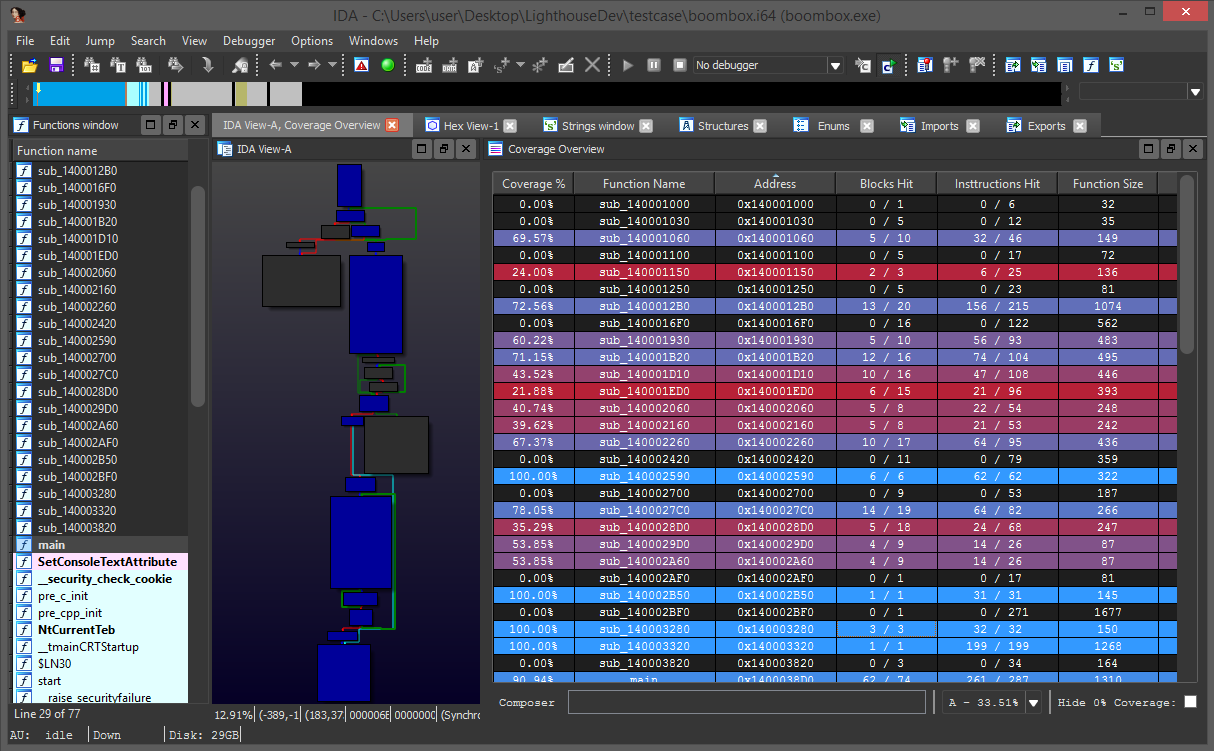
Task: Click the breakpoint list toolbar icon
Action: click(x=925, y=65)
